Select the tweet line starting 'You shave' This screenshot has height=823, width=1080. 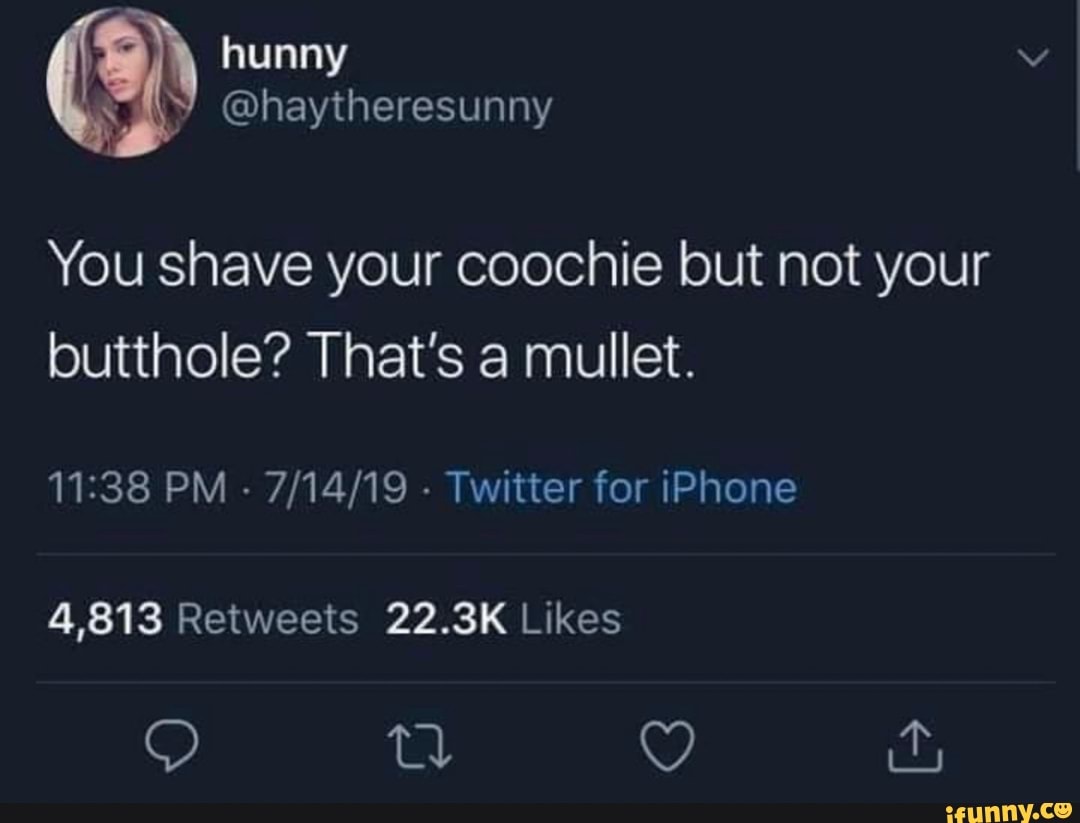point(519,267)
